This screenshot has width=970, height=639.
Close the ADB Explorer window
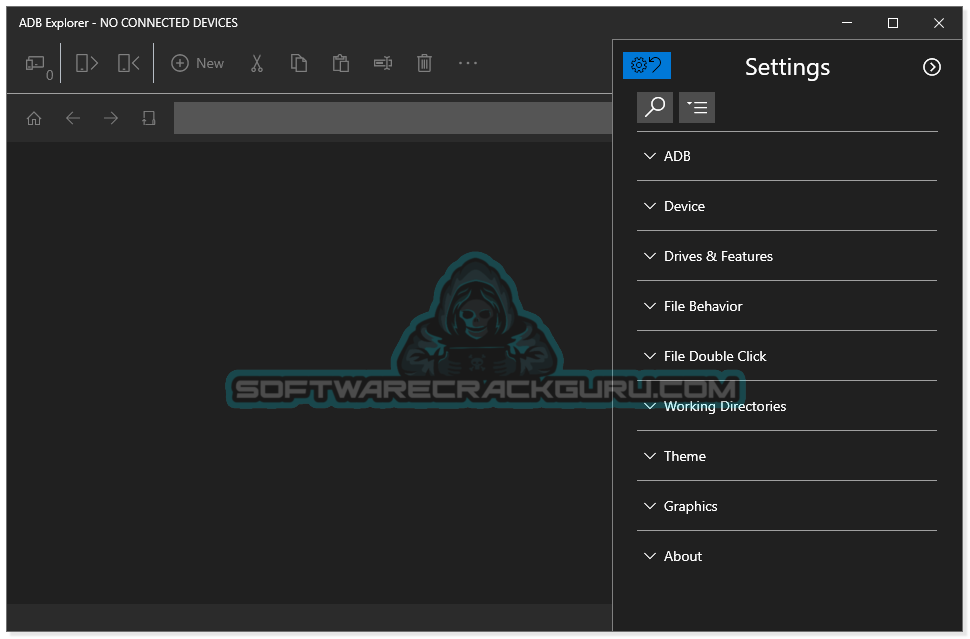tap(938, 23)
